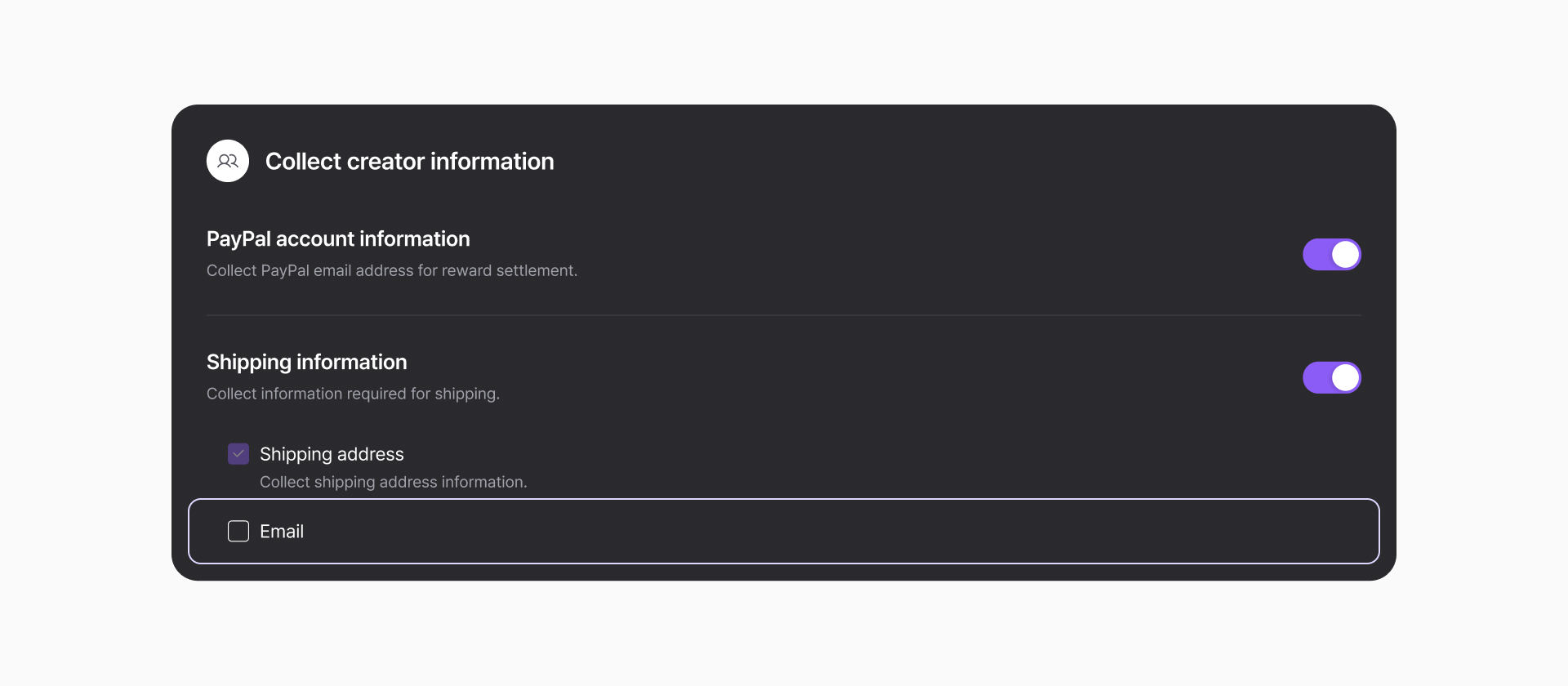Click the creators group icon in the header

click(228, 161)
